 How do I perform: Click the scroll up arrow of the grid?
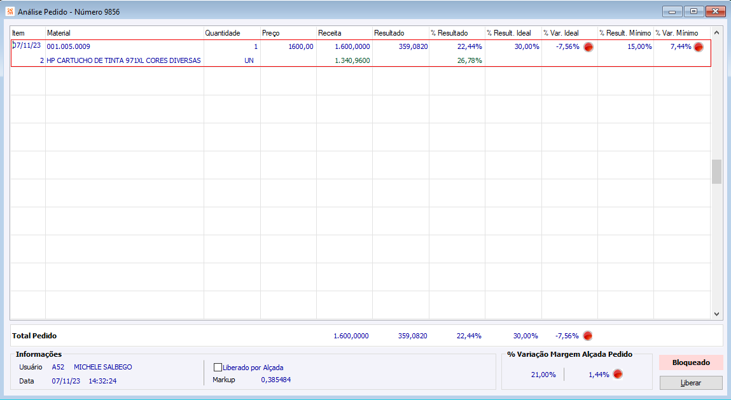(x=717, y=33)
